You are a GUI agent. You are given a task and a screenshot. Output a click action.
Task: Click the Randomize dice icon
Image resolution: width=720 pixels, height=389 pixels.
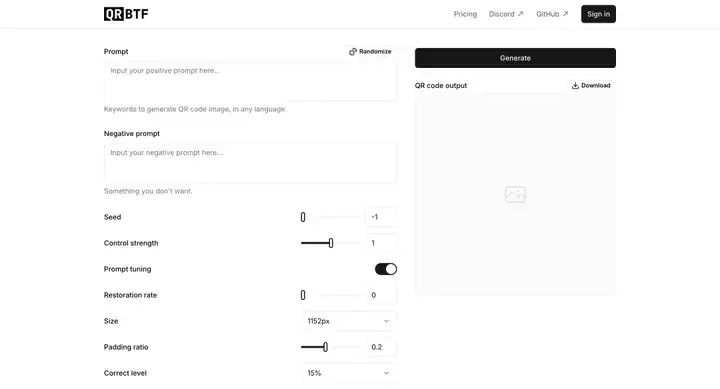tap(353, 51)
